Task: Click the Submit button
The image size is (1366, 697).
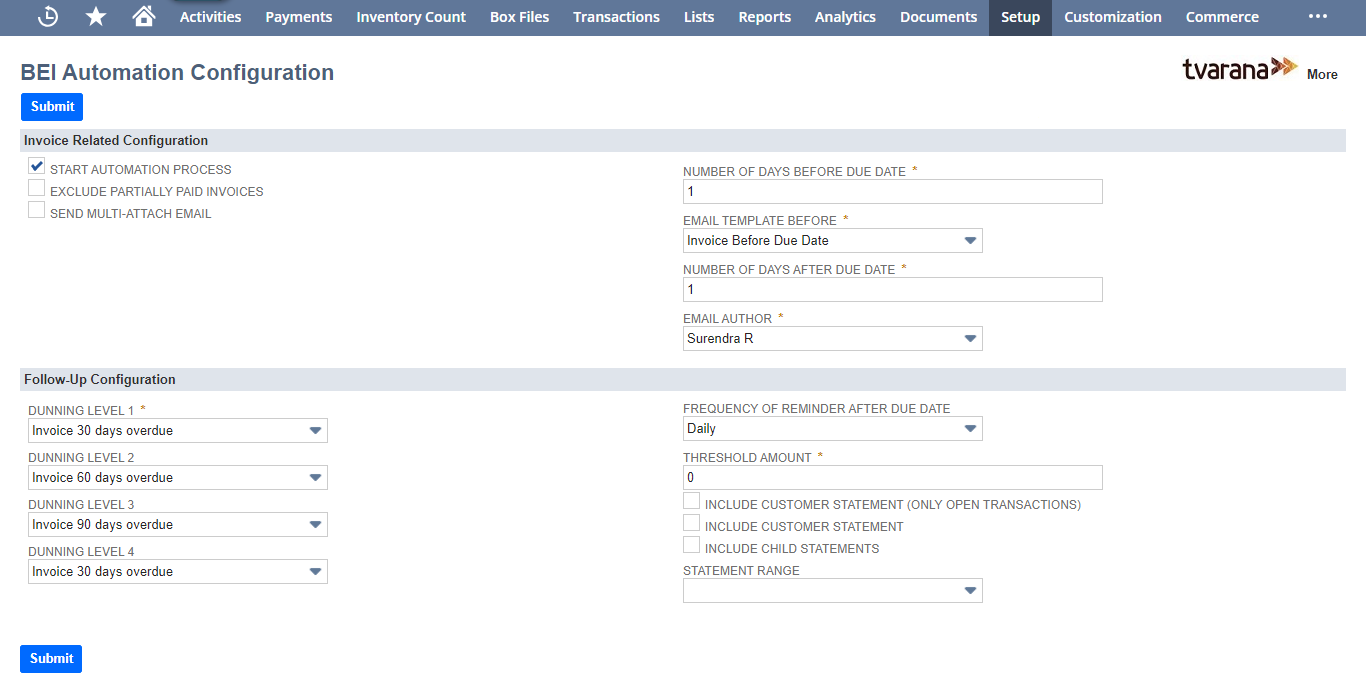Action: 51,107
